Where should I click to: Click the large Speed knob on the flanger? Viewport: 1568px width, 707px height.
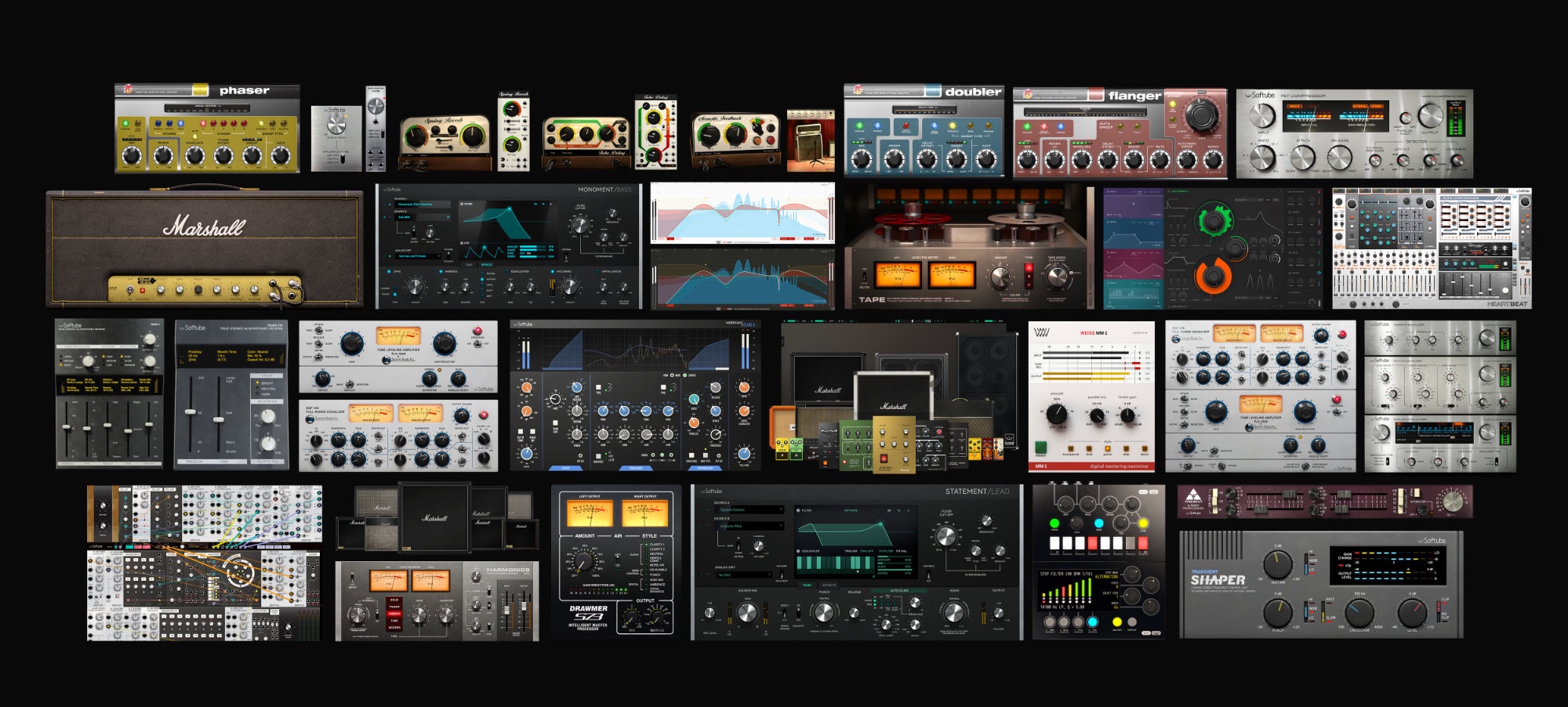pyautogui.click(x=1200, y=115)
